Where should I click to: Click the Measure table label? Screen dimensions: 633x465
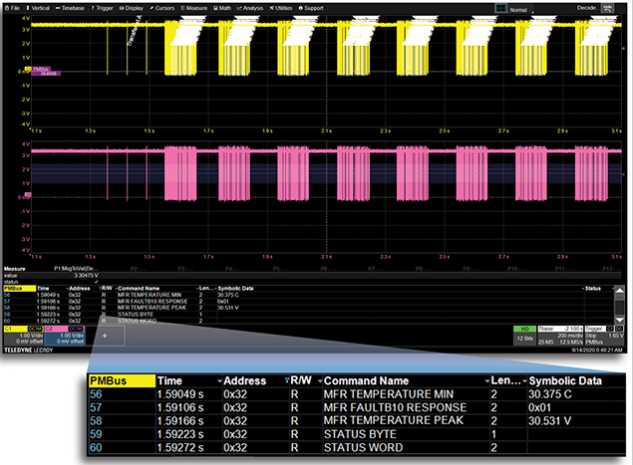[15, 268]
